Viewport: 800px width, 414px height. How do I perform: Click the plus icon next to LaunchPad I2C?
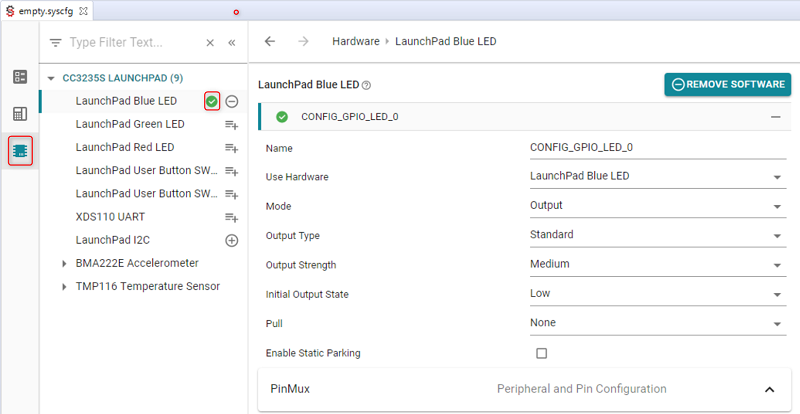231,240
